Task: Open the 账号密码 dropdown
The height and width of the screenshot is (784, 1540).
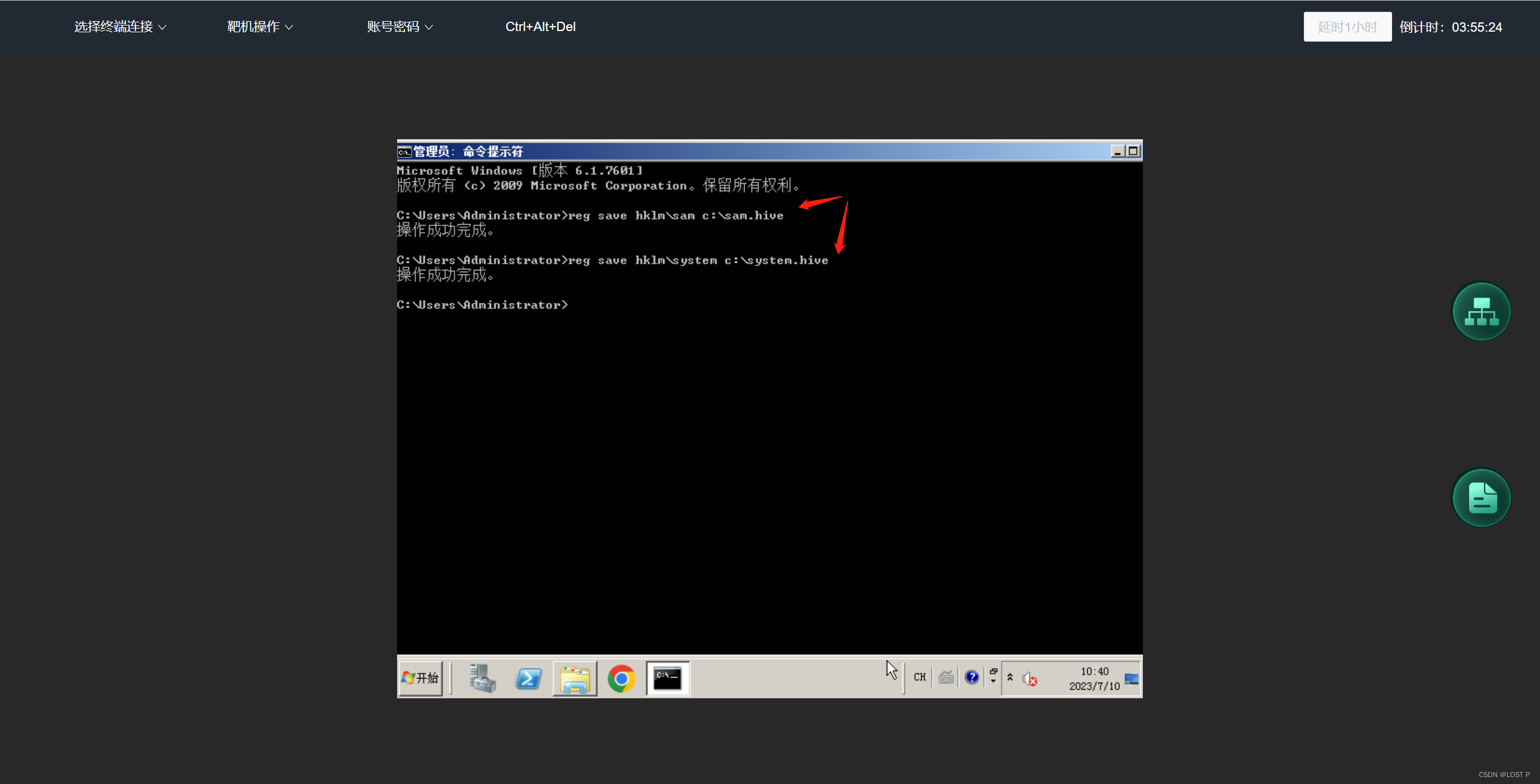Action: coord(400,27)
